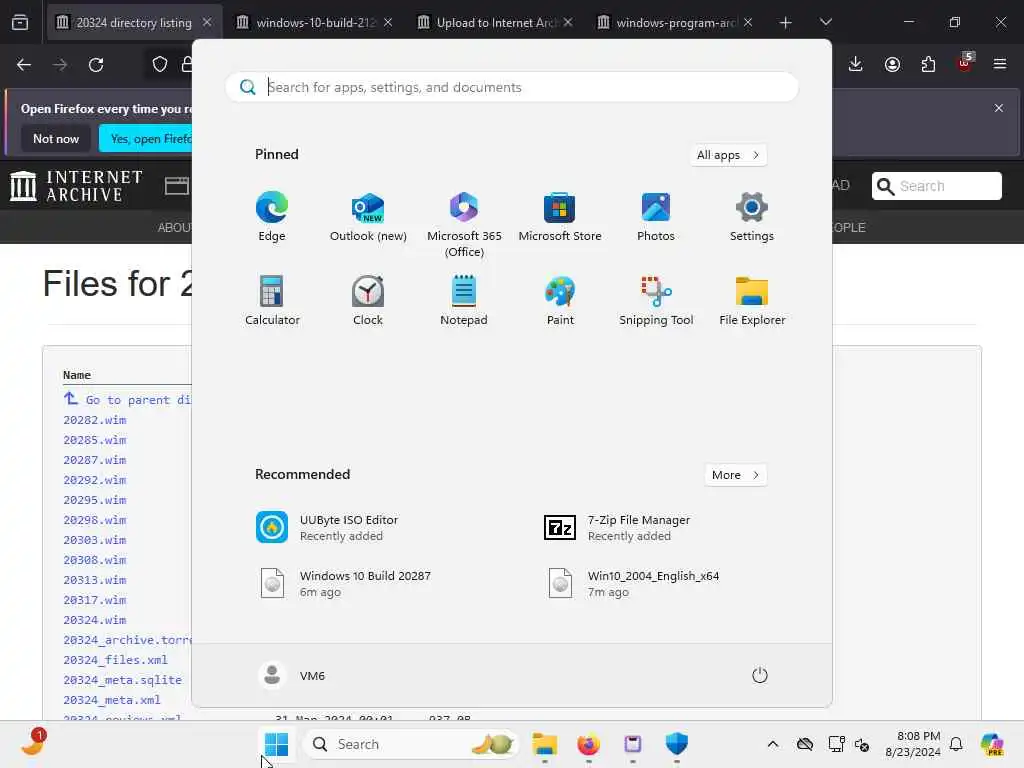This screenshot has width=1024, height=768.
Task: Launch Notepad from pinned apps
Action: (x=464, y=300)
